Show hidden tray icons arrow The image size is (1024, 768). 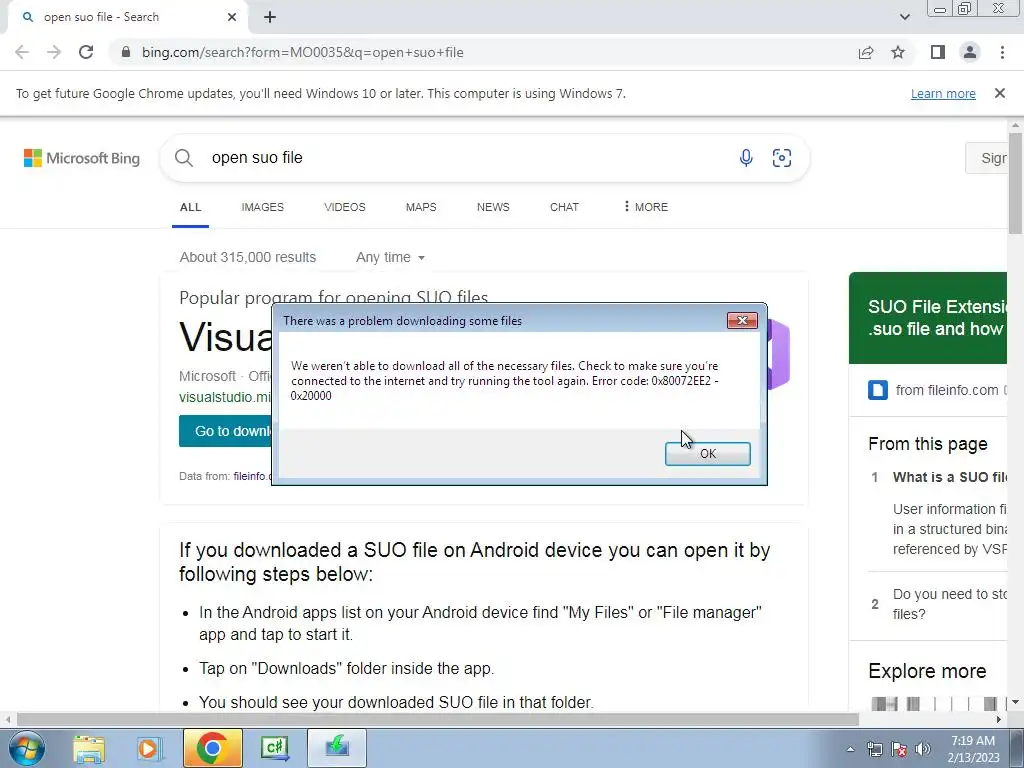point(850,750)
